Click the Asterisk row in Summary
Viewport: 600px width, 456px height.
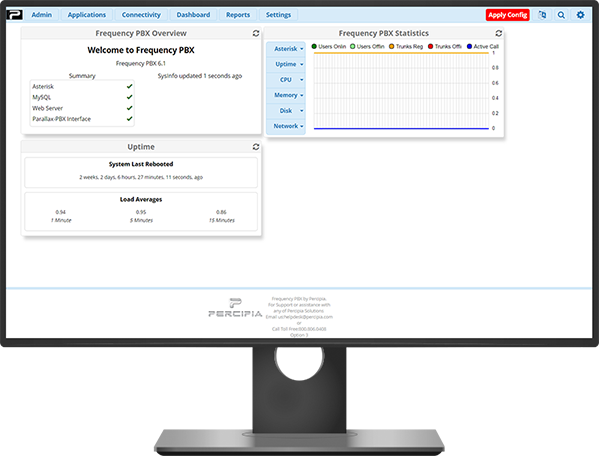pos(82,87)
